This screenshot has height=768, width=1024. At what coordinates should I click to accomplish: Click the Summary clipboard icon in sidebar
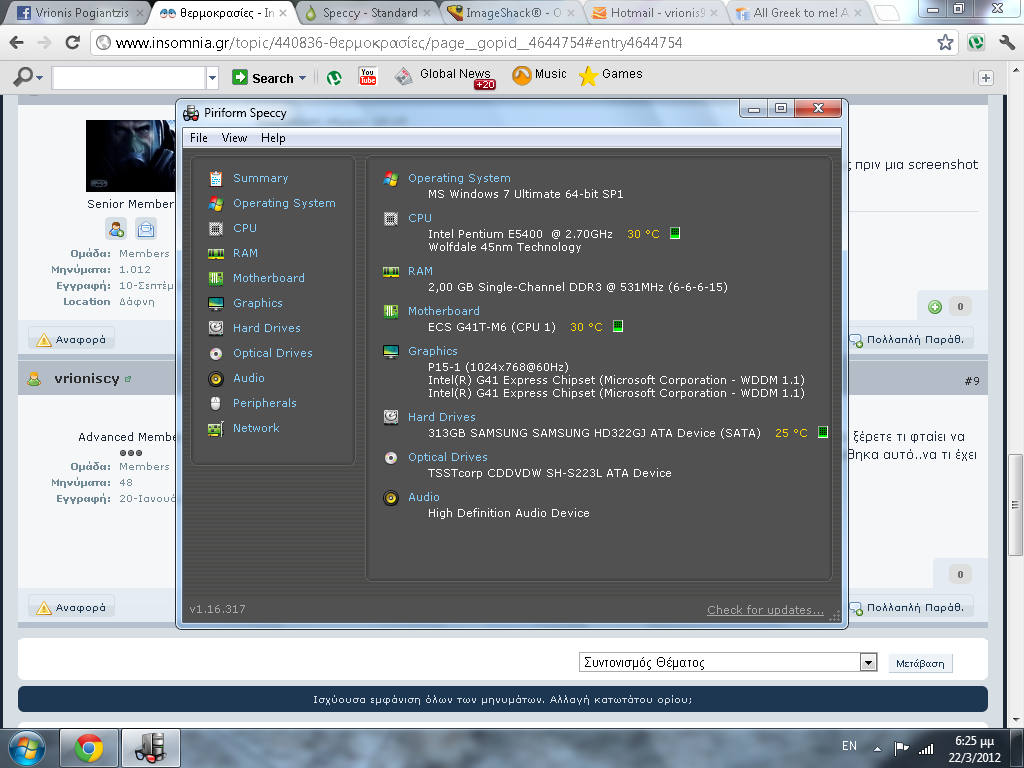pyautogui.click(x=216, y=178)
